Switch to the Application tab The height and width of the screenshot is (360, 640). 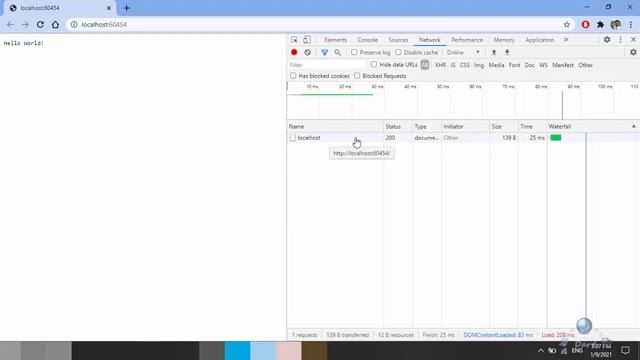point(540,40)
